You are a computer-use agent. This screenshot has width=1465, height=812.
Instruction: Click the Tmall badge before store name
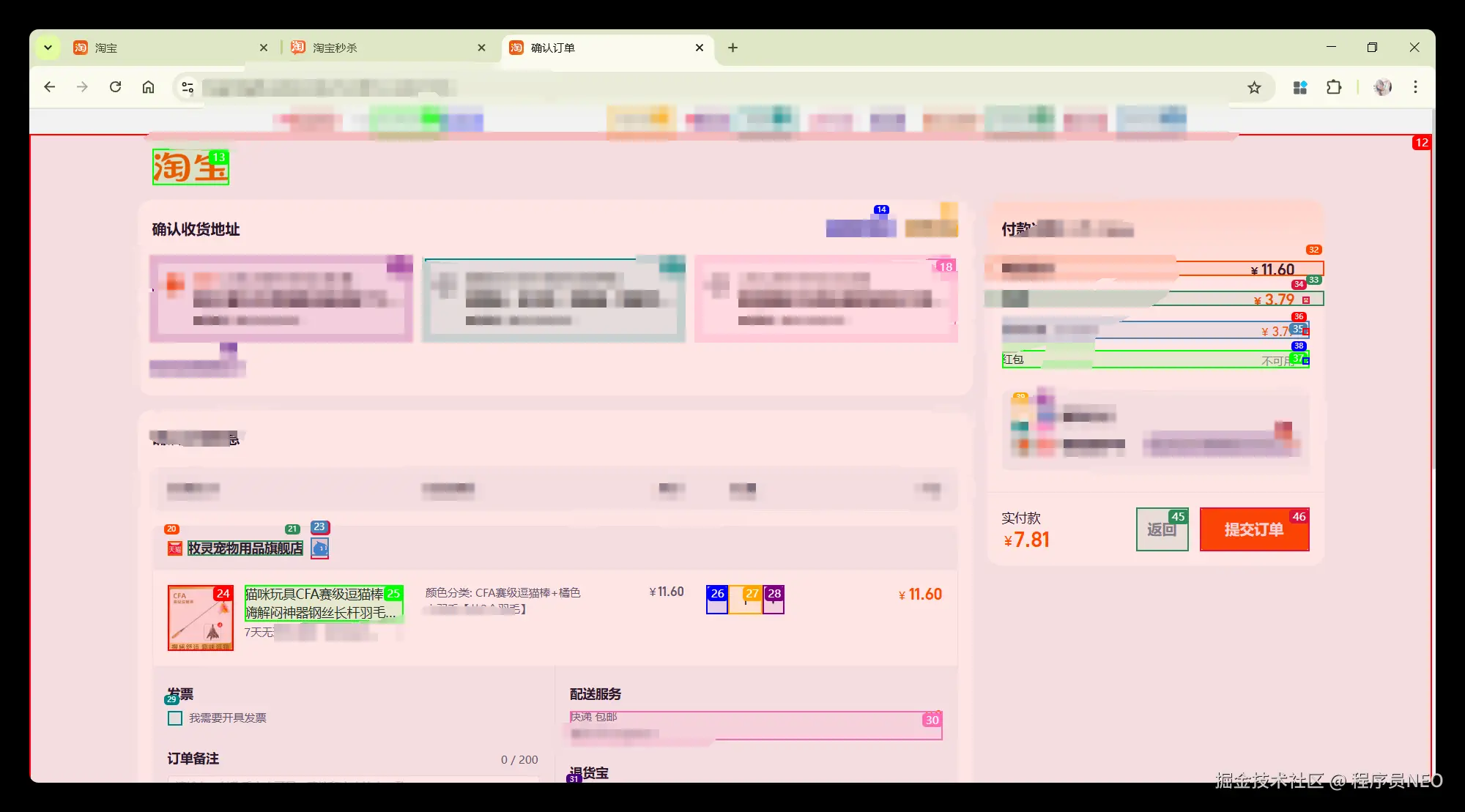(174, 548)
